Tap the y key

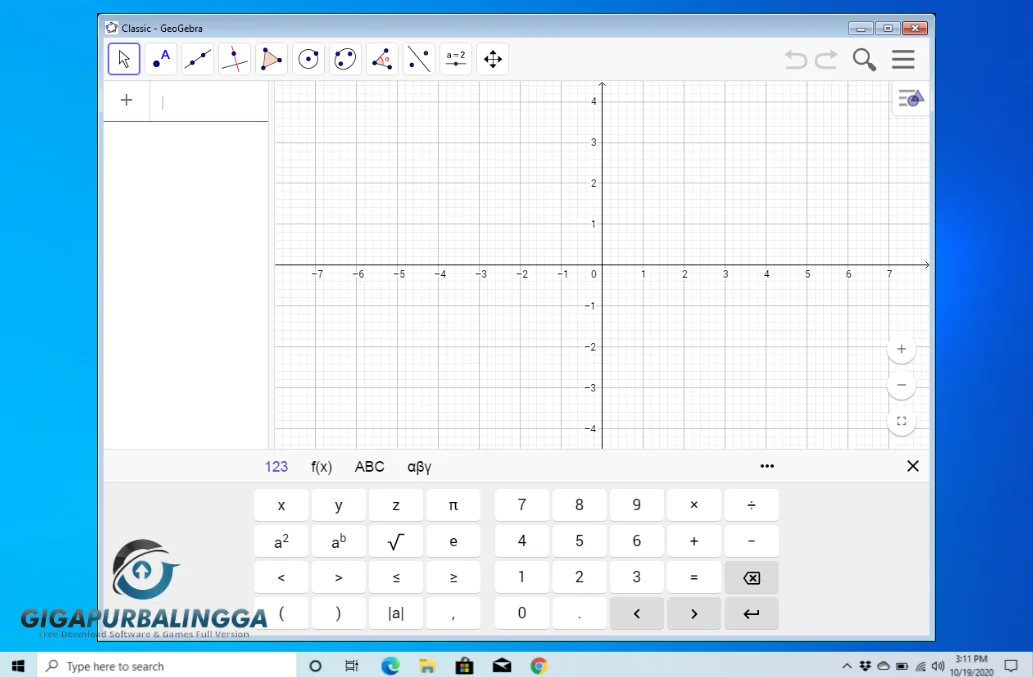(x=339, y=505)
